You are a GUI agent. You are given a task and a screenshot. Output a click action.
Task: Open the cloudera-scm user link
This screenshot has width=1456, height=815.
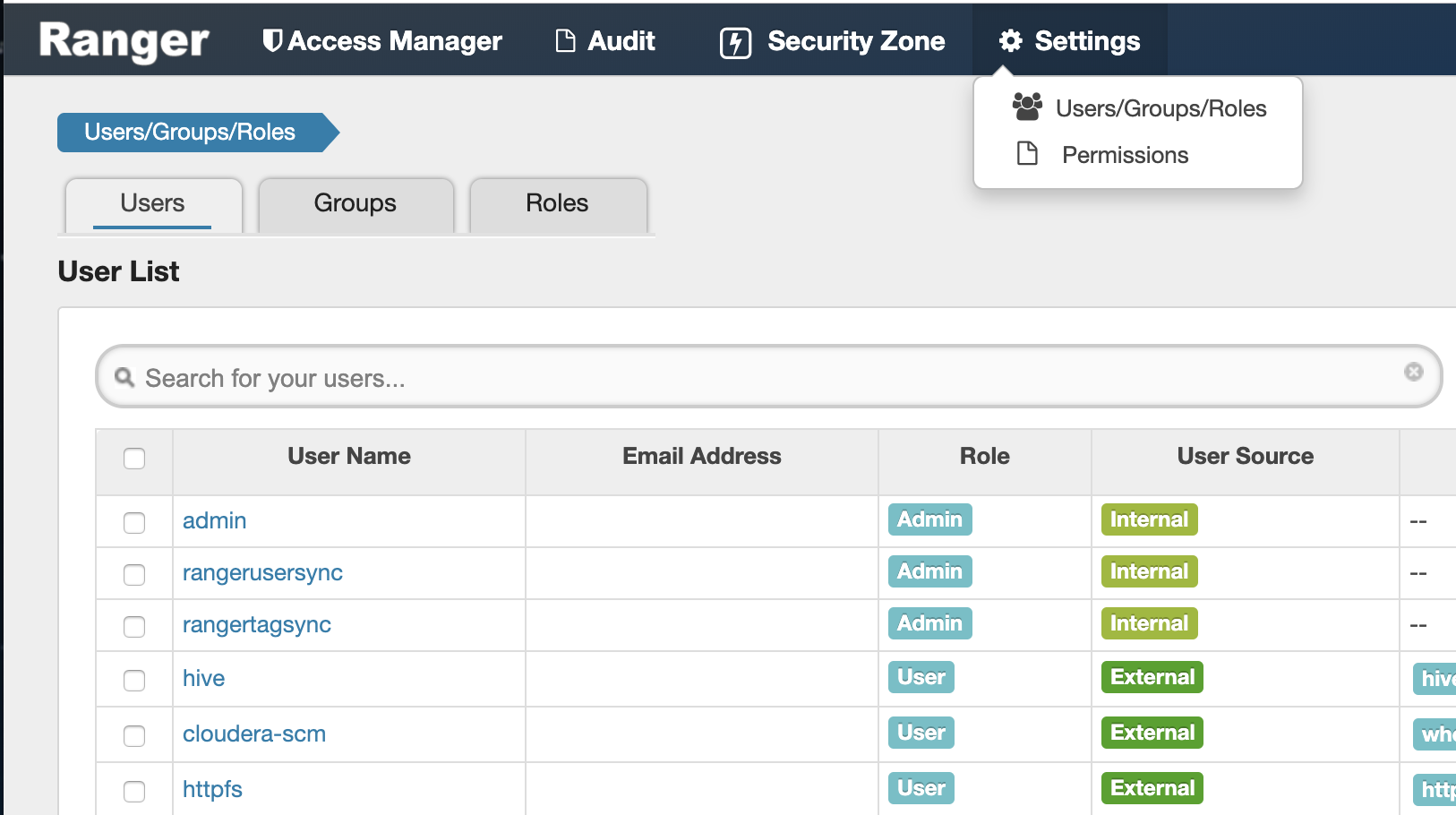(254, 733)
